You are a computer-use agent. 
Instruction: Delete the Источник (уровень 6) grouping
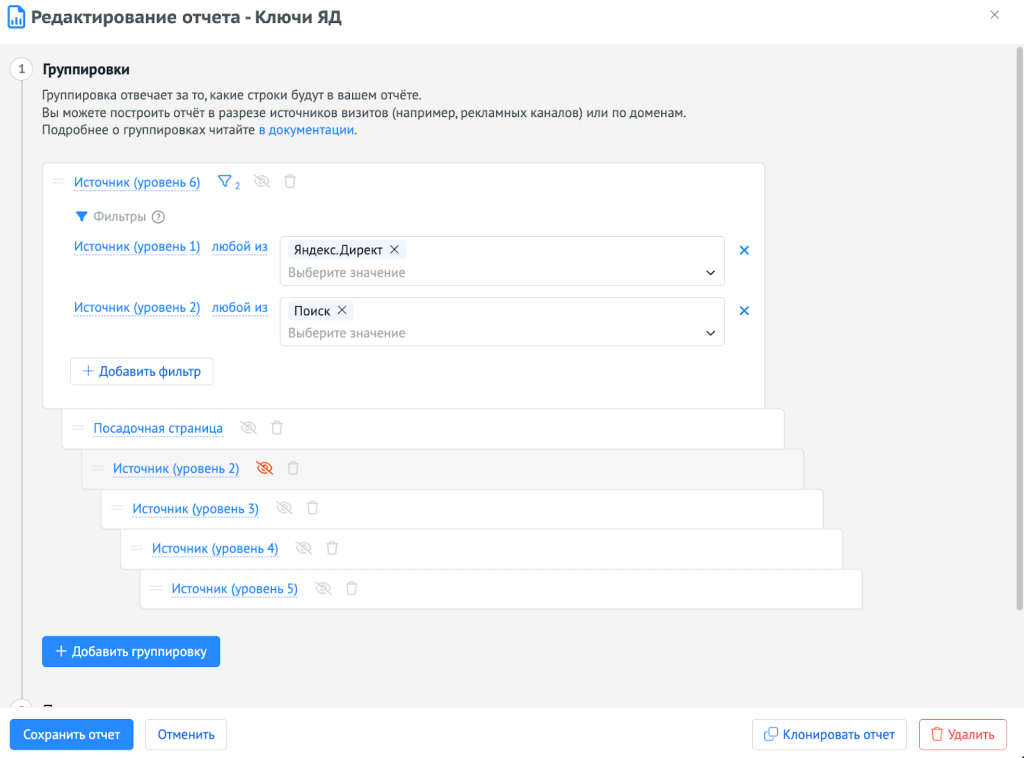pos(290,182)
